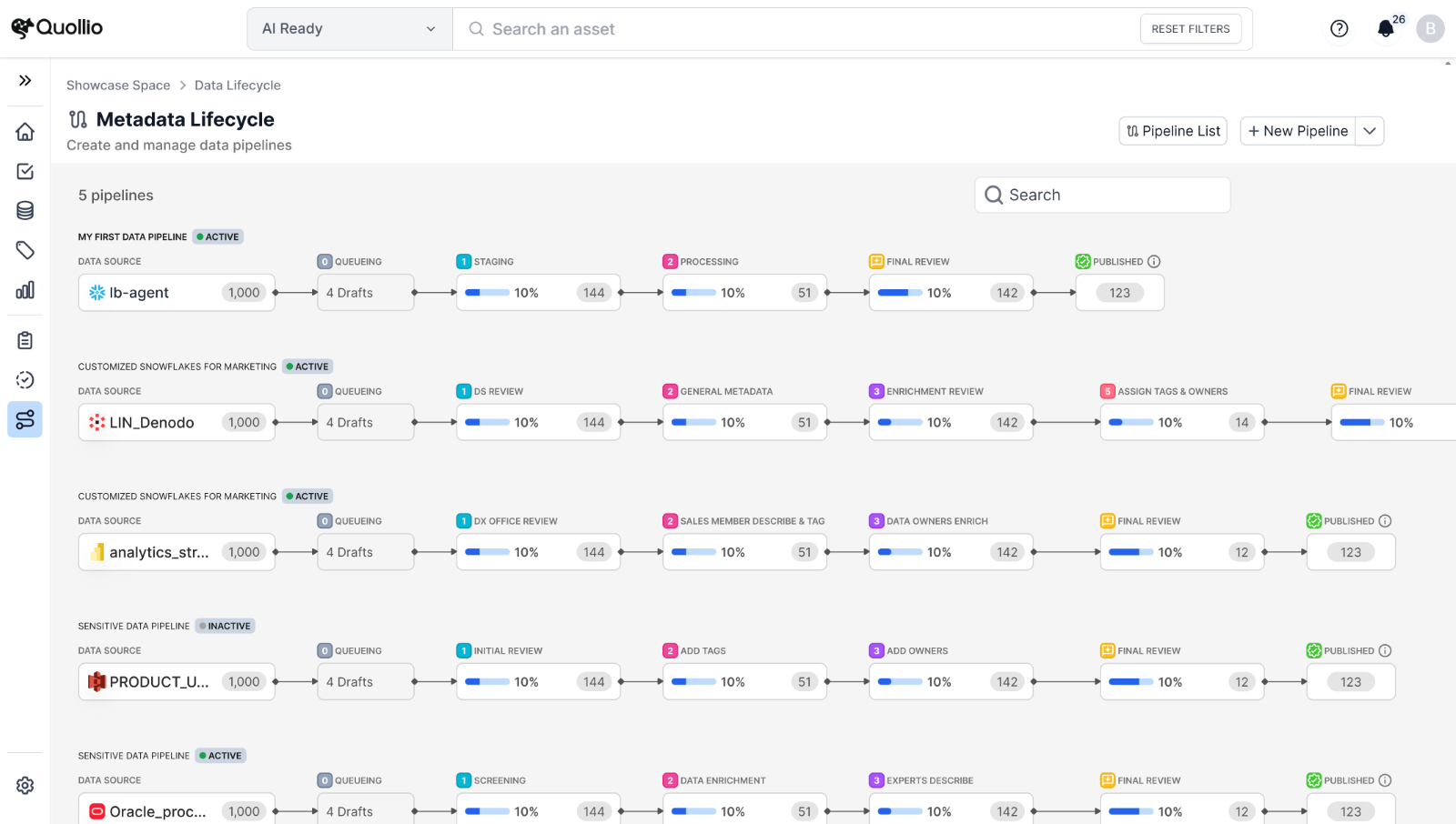Open the Home icon in sidebar
1456x824 pixels.
(x=25, y=132)
